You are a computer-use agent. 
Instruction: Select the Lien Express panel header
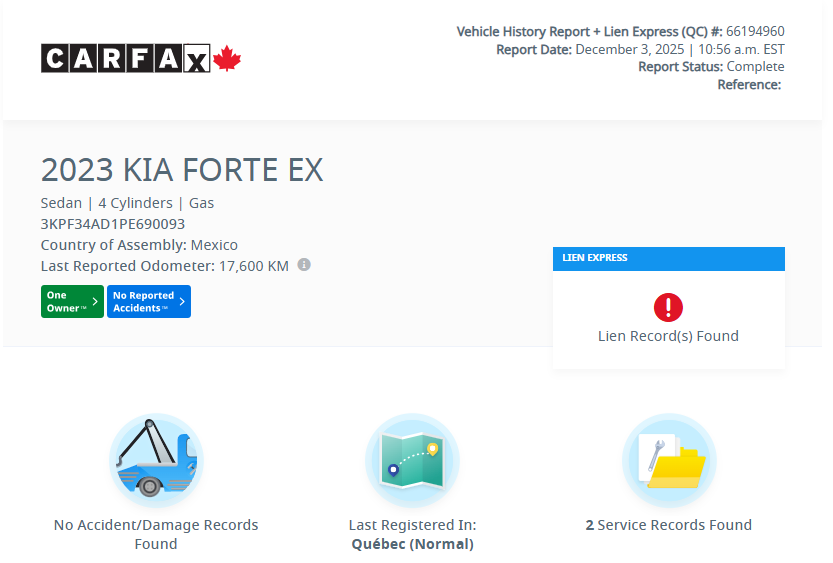pos(668,258)
